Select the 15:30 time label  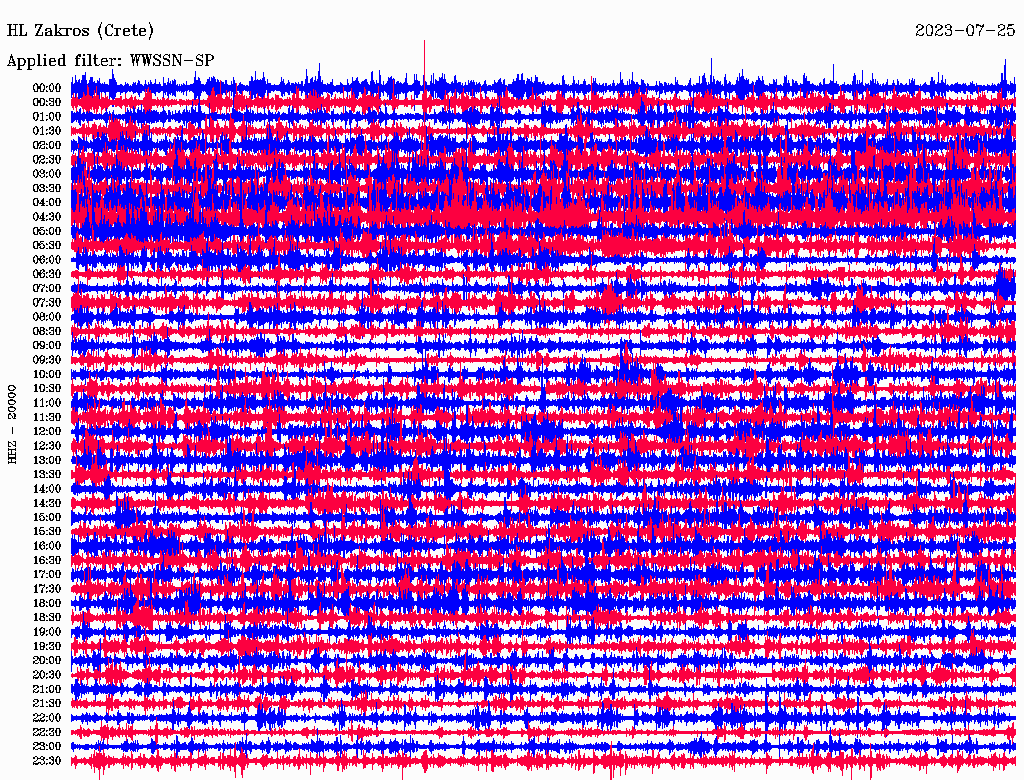click(47, 532)
